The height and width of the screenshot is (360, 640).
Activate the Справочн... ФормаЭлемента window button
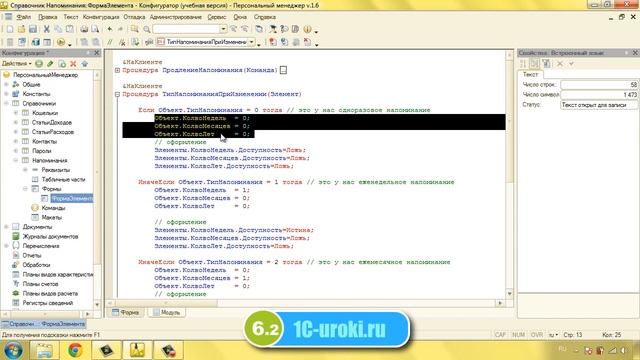pos(43,324)
